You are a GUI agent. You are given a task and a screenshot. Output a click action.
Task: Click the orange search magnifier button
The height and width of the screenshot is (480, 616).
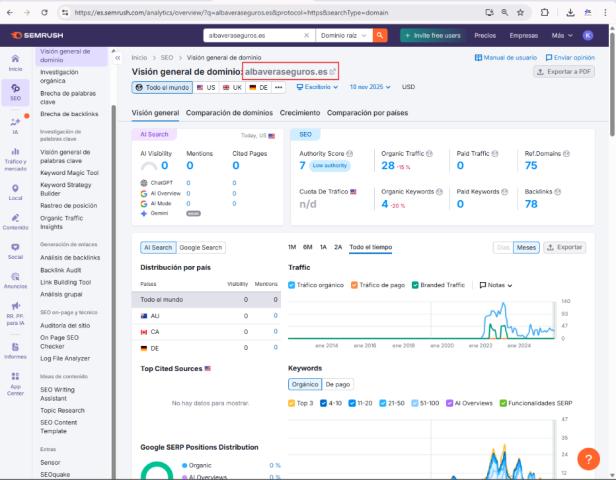[x=380, y=35]
